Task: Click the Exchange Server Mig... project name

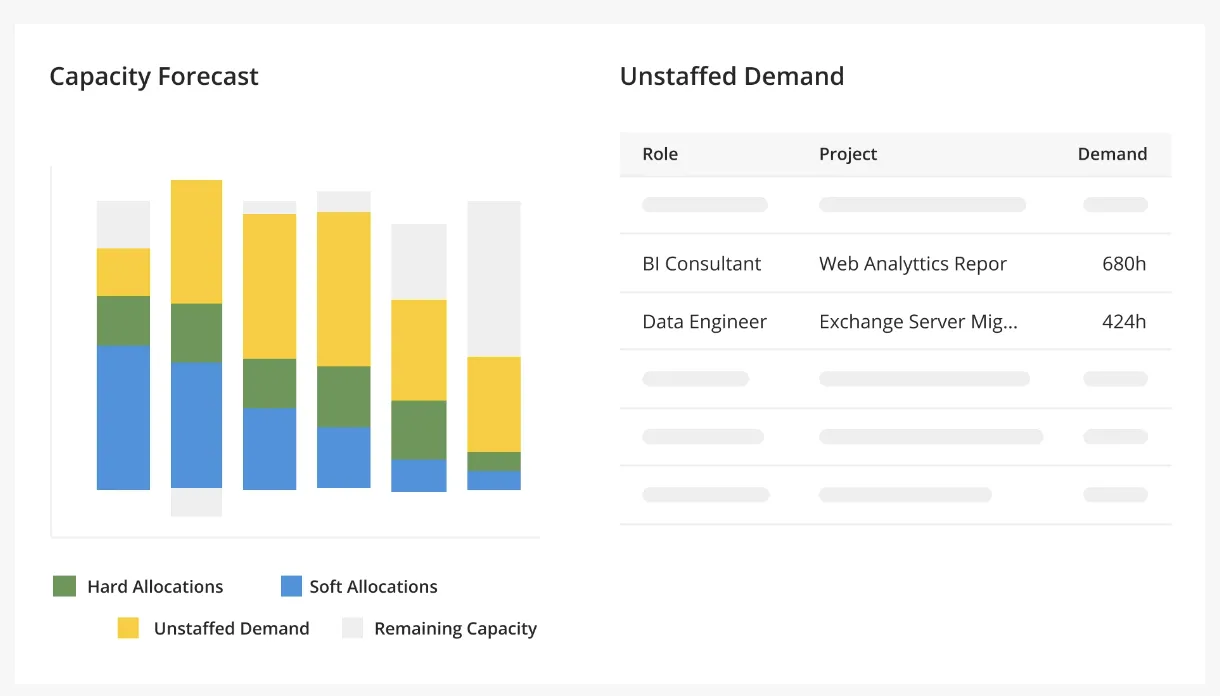Action: [918, 322]
